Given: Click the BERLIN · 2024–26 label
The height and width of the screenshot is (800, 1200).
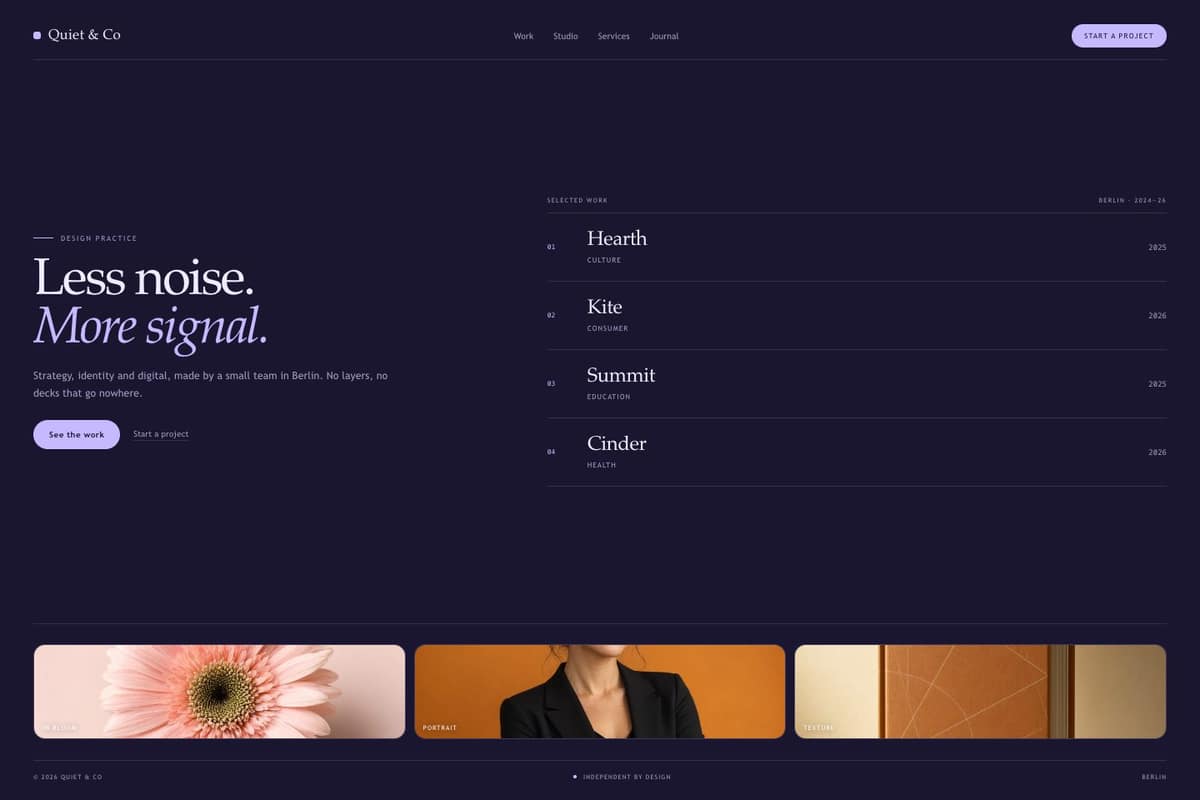Looking at the screenshot, I should 1132,200.
